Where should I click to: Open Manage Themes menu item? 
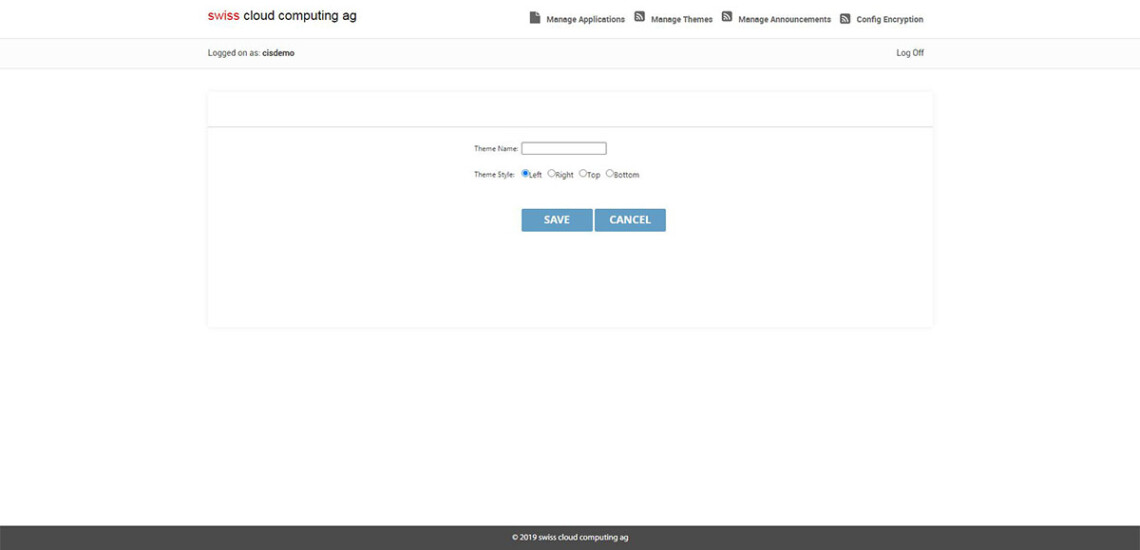coord(682,20)
